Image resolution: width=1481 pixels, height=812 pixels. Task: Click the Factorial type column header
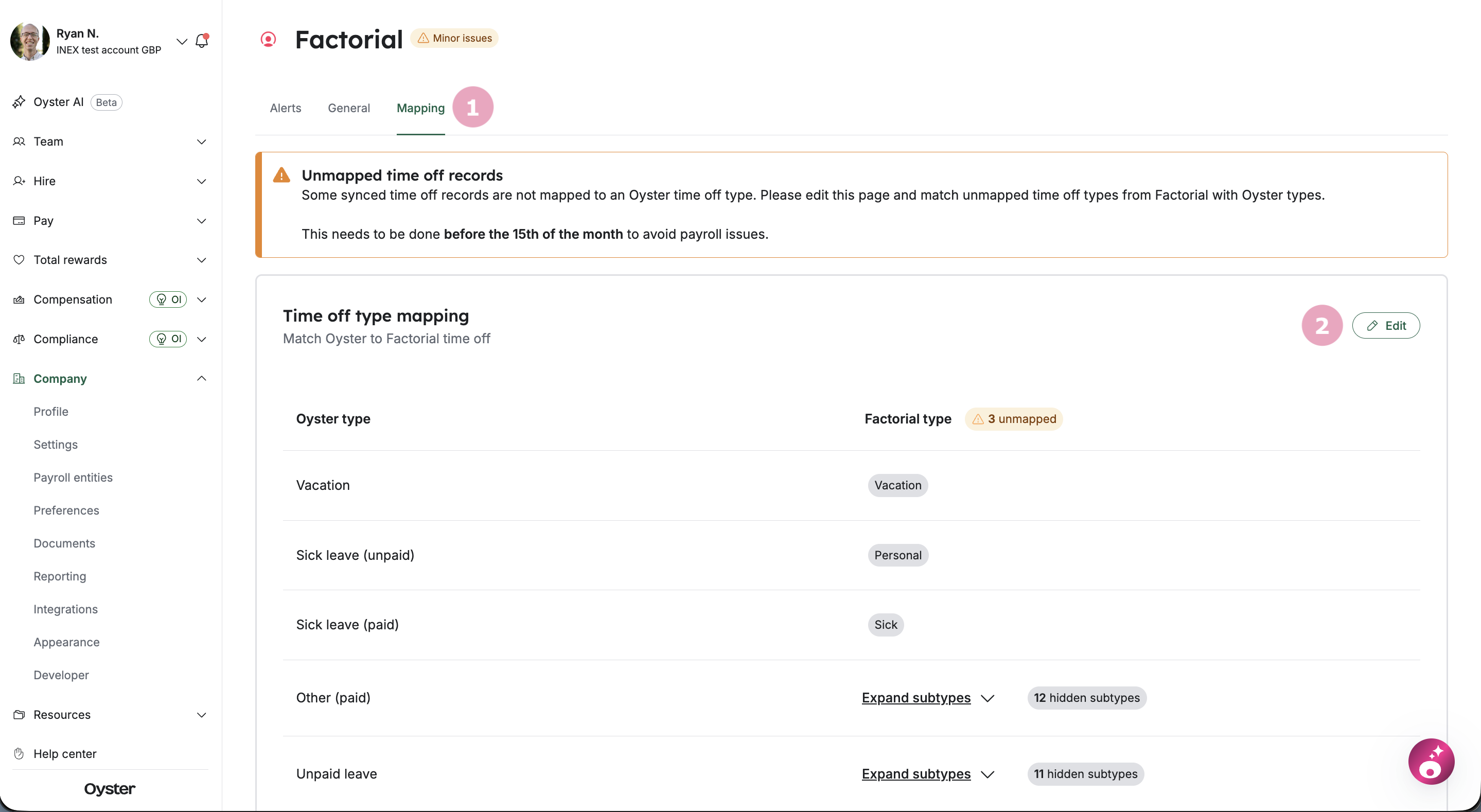coord(908,419)
